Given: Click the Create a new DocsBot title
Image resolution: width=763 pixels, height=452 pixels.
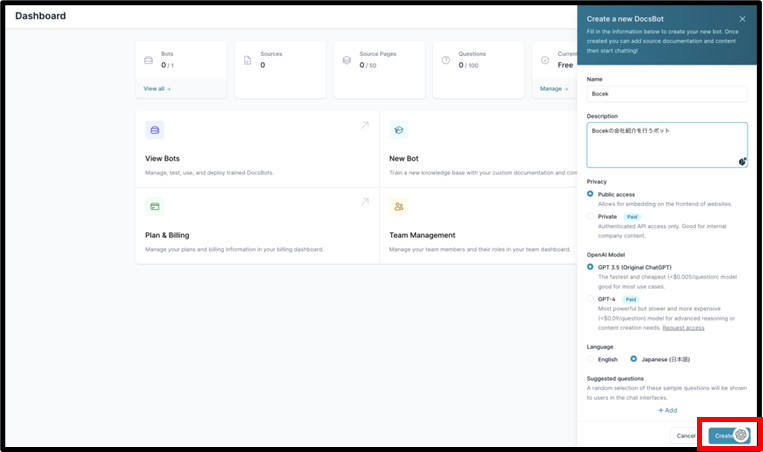Looking at the screenshot, I should pyautogui.click(x=625, y=19).
